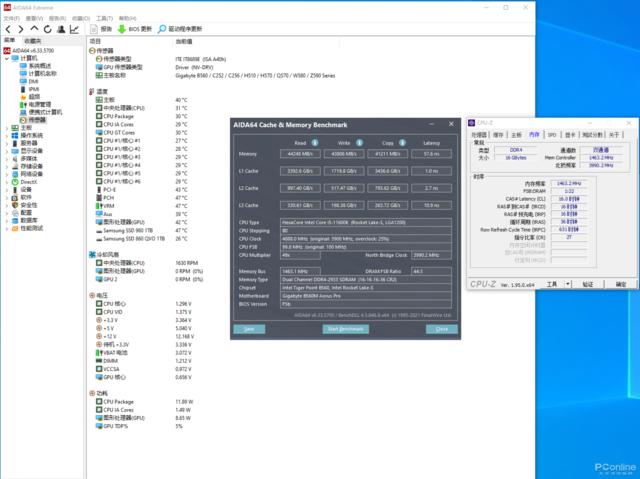This screenshot has width=640, height=479.
Task: Switch to the 收藏夹 favorites tab
Action: 33,41
